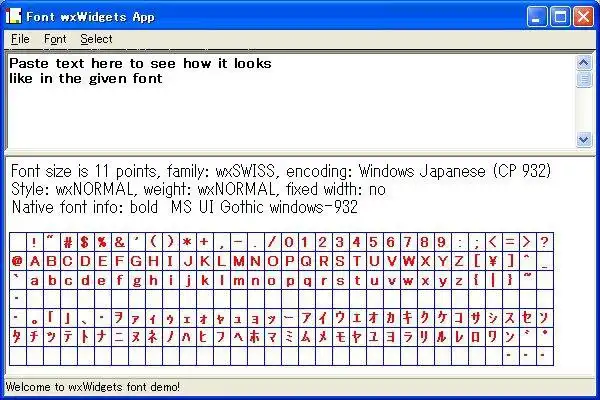
Task: Click the '¥' cell in the character grid
Action: coord(494,261)
